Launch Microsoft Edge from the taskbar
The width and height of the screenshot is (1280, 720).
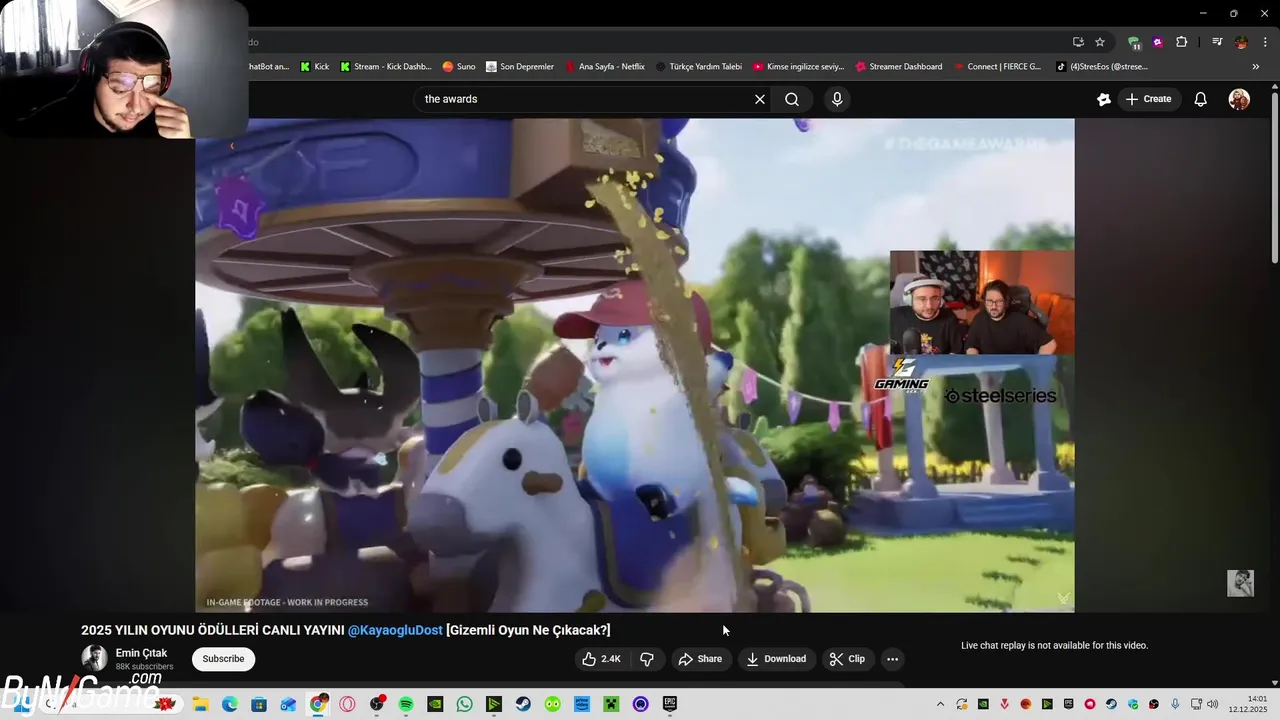click(x=229, y=704)
